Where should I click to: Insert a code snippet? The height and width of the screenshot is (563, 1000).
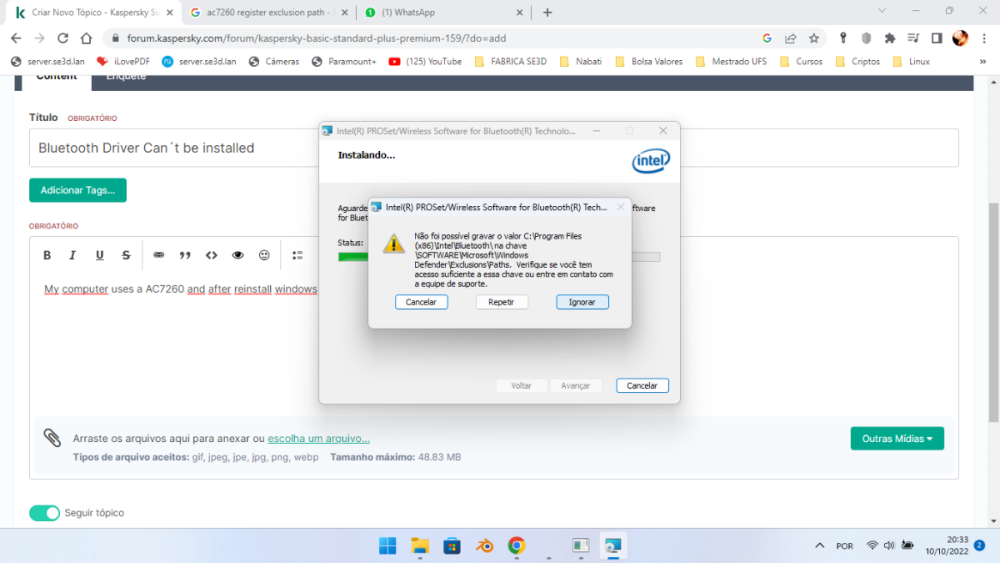point(212,255)
